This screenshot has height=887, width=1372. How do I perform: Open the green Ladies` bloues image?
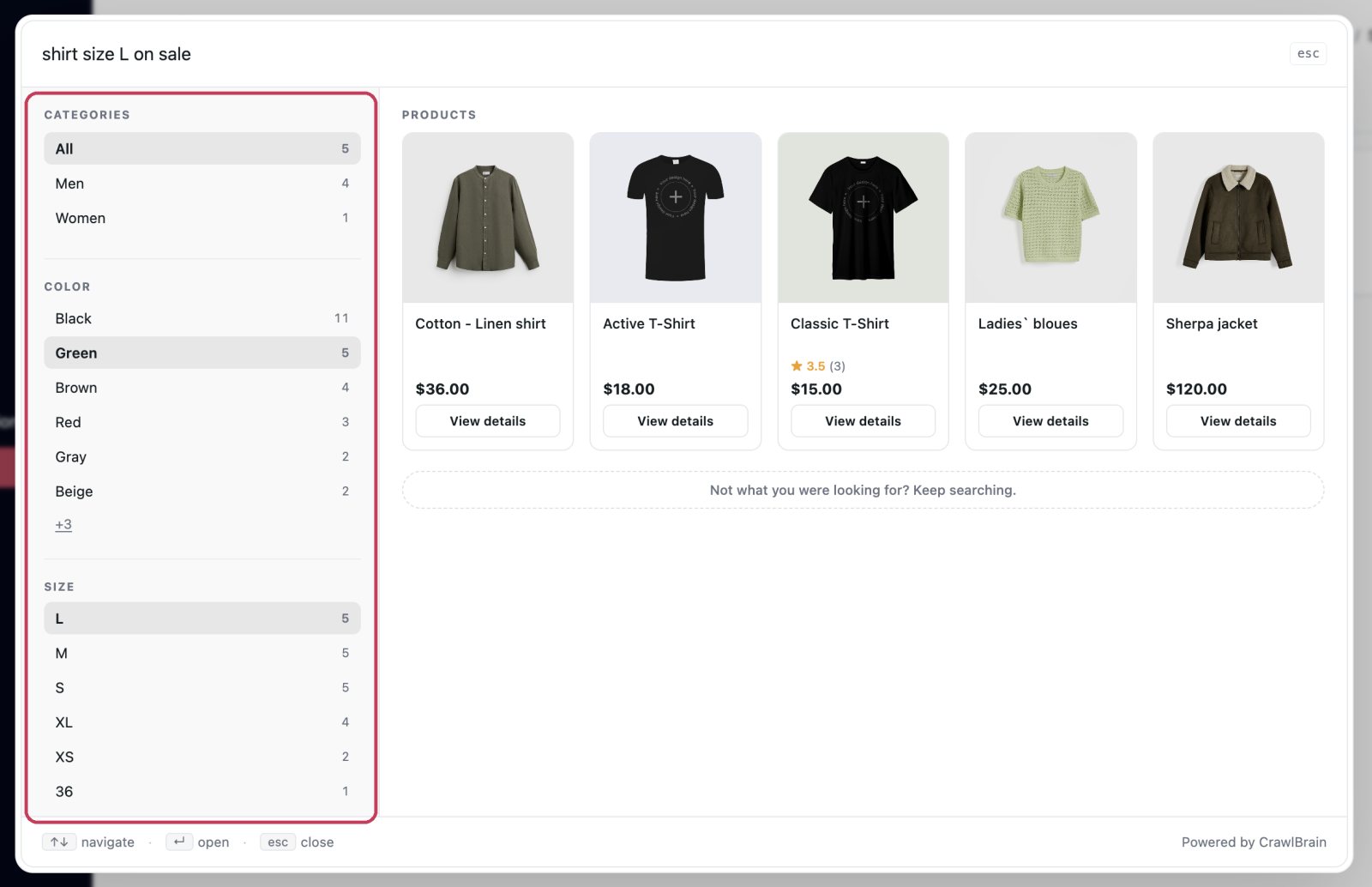pos(1050,217)
